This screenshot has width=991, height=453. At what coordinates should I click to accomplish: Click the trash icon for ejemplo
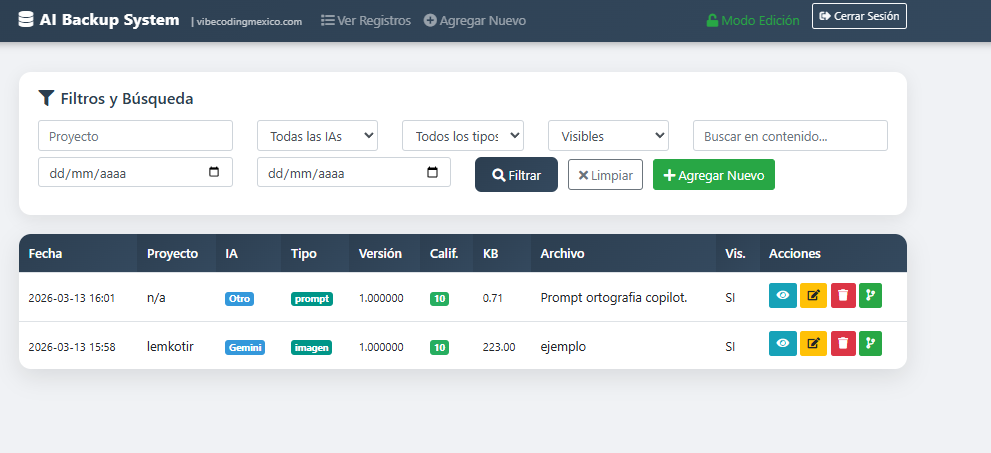coord(842,344)
